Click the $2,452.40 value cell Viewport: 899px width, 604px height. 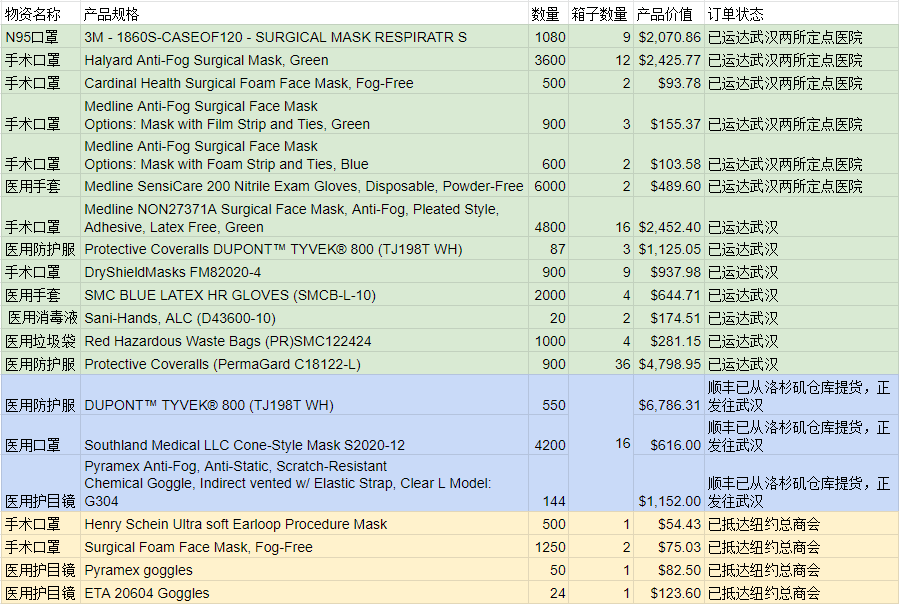tap(669, 217)
